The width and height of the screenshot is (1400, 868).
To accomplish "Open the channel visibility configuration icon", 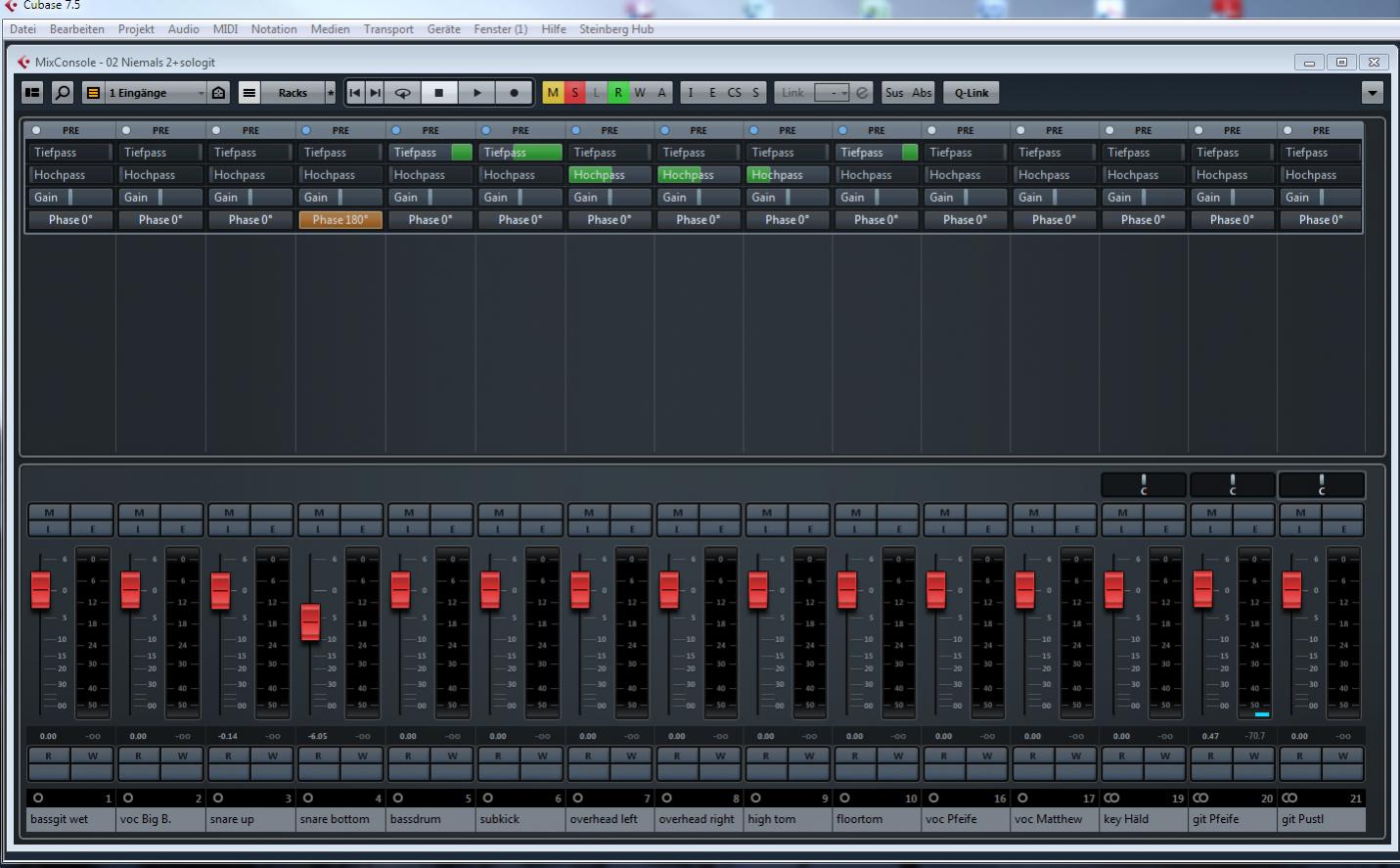I will coord(93,93).
